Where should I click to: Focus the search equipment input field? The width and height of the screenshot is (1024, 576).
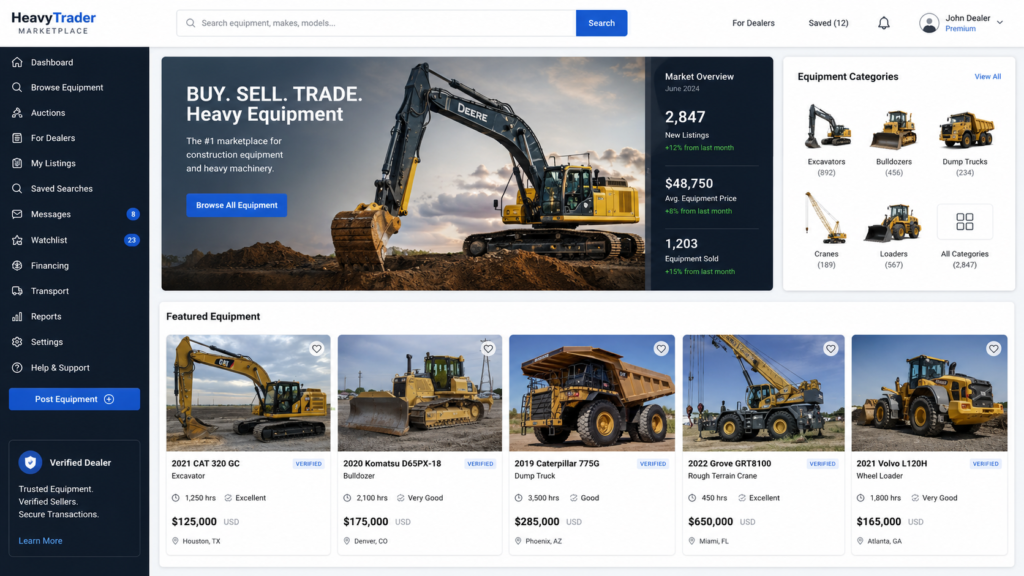(376, 23)
